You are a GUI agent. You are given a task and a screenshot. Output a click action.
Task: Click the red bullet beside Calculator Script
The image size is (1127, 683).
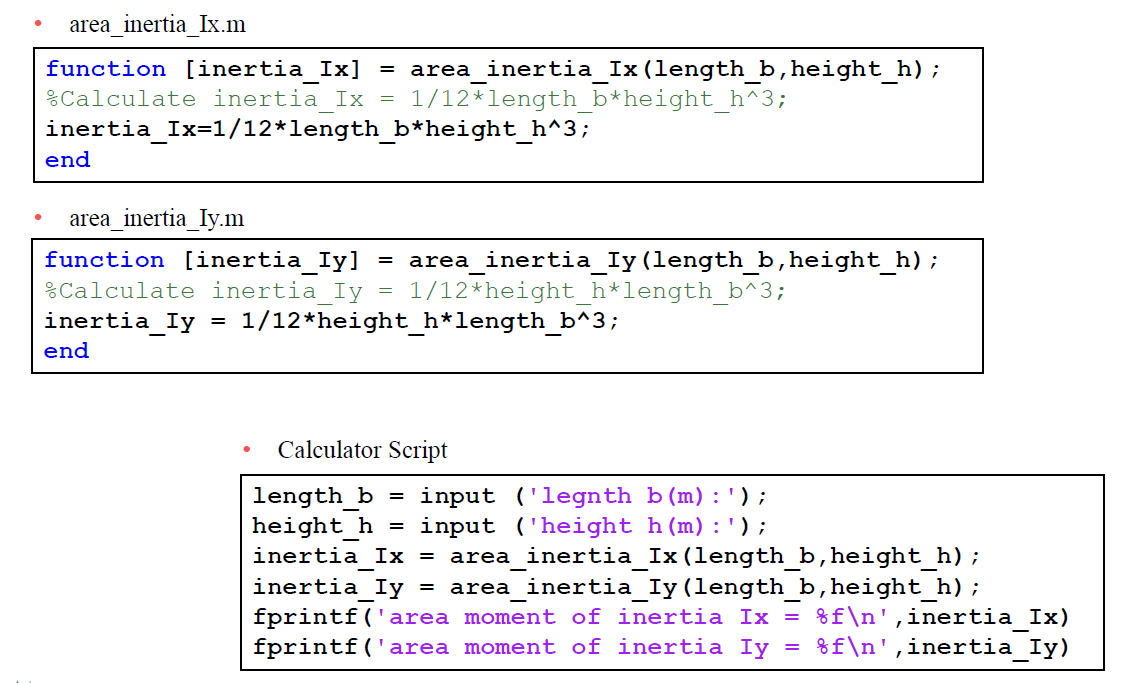pos(246,449)
